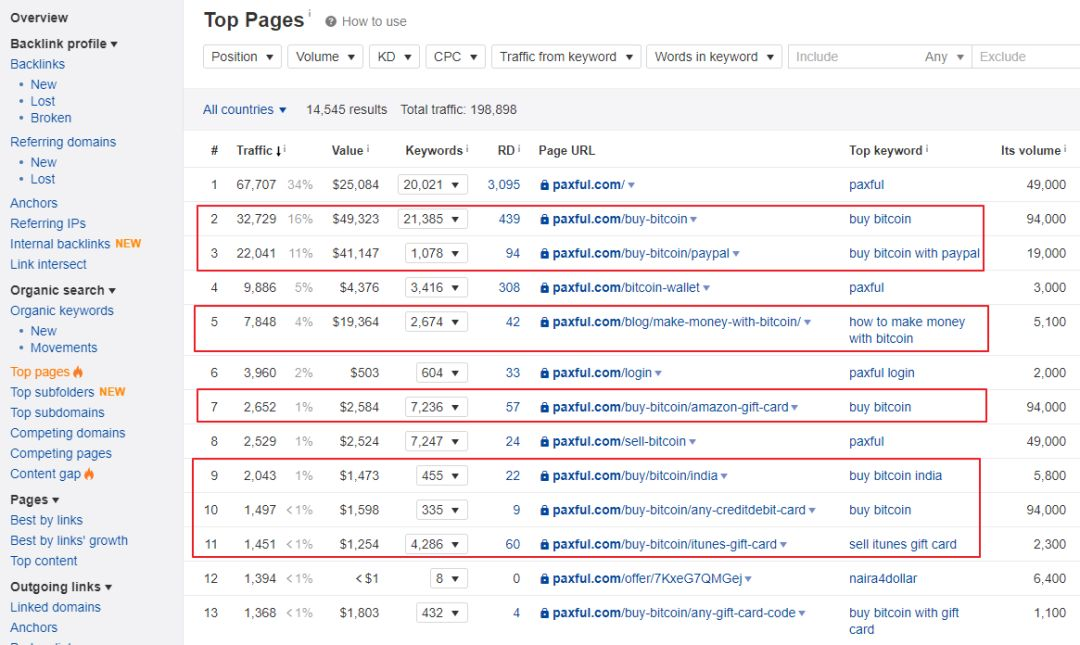Click the help question-mark icon beside How to use
The height and width of the screenshot is (645, 1080).
[331, 21]
